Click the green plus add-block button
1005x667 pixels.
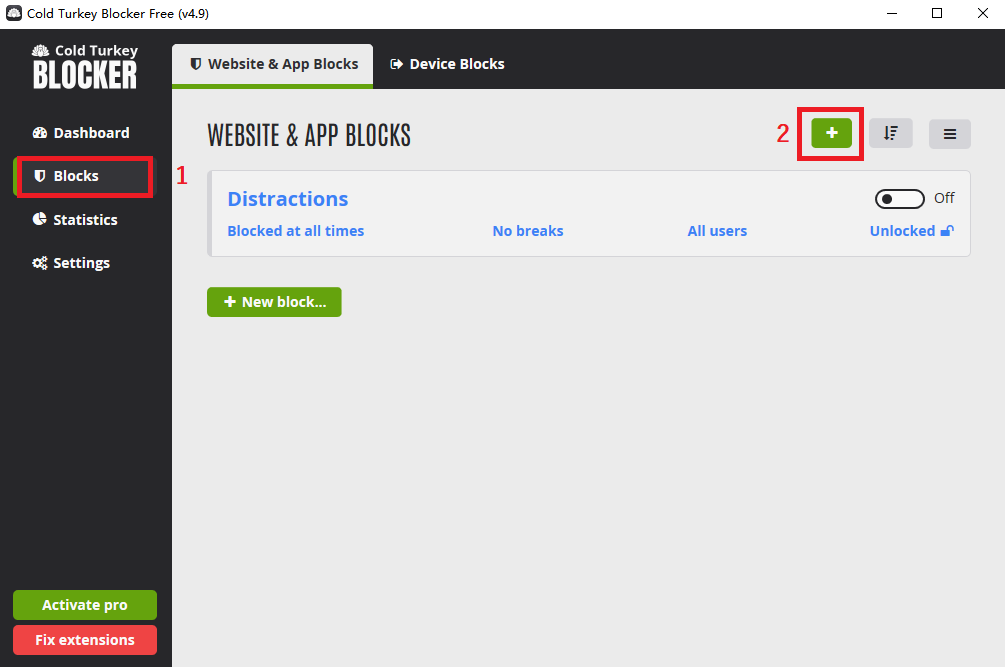(x=831, y=133)
